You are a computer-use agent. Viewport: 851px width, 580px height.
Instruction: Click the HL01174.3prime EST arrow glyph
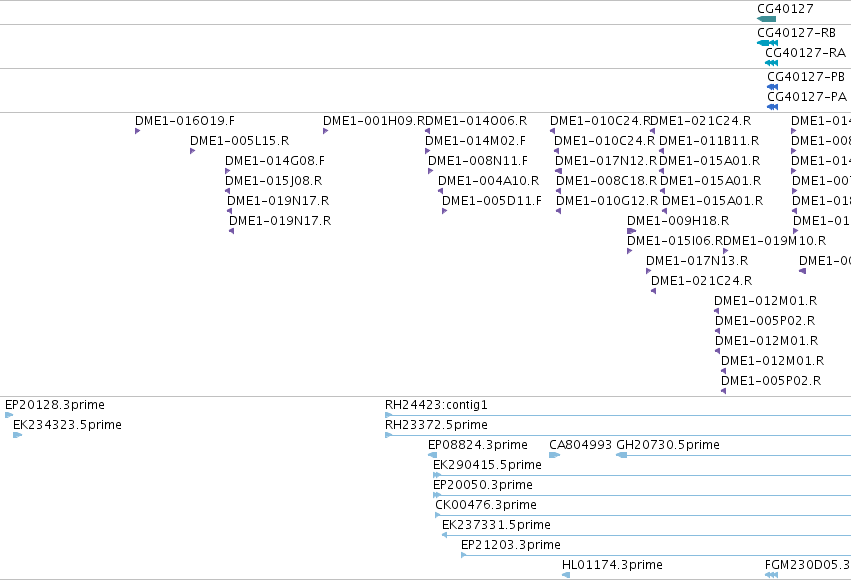tap(566, 575)
